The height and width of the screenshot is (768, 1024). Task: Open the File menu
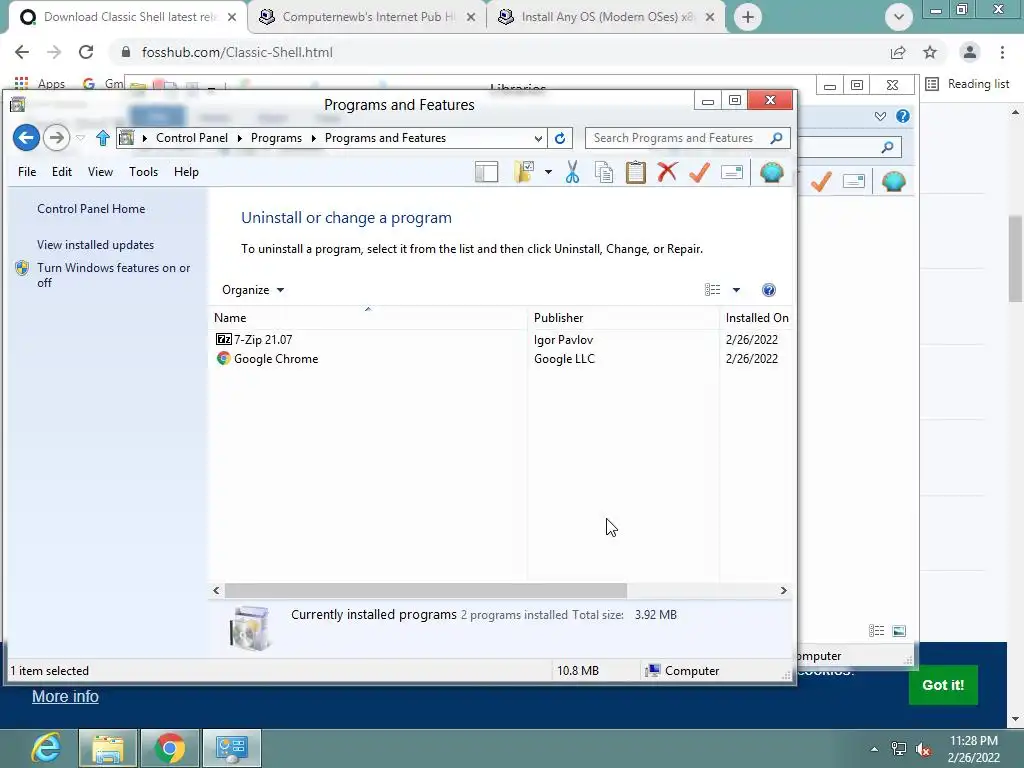click(x=27, y=172)
